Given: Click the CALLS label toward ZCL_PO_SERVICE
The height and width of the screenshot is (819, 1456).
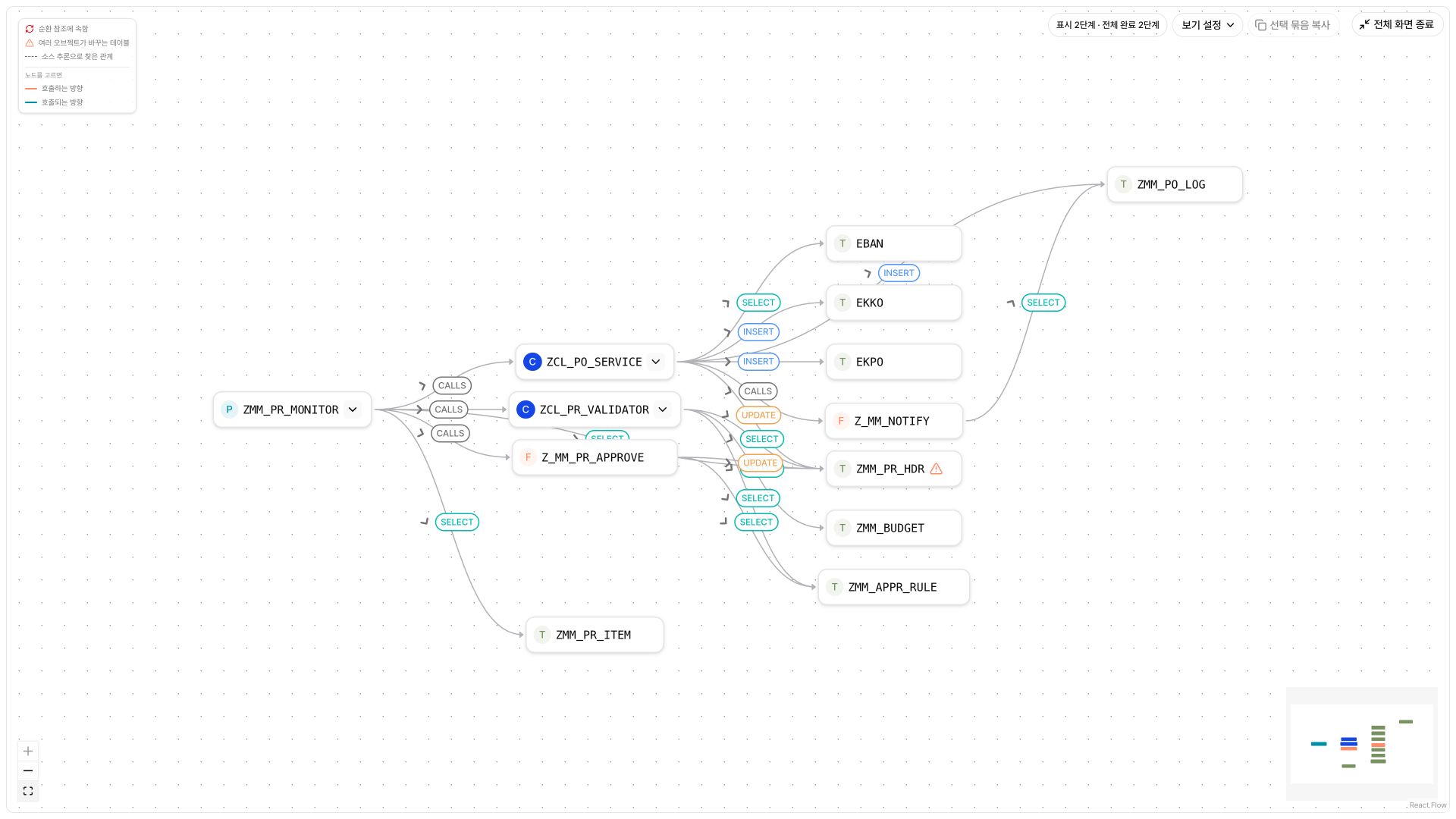Looking at the screenshot, I should 452,385.
